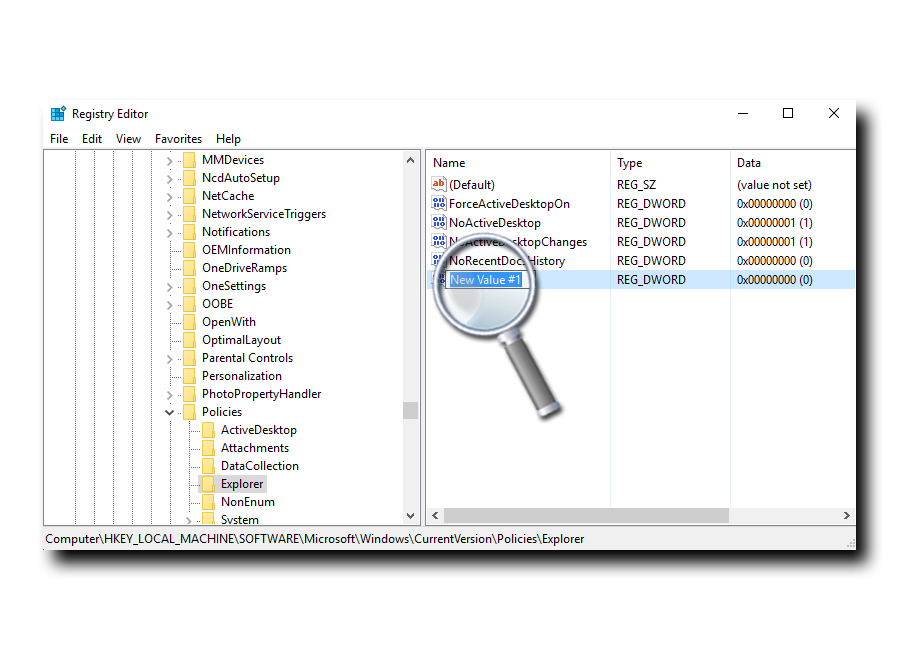This screenshot has height=650, width=900.
Task: Click the values pane scroll right arrow
Action: 847,516
